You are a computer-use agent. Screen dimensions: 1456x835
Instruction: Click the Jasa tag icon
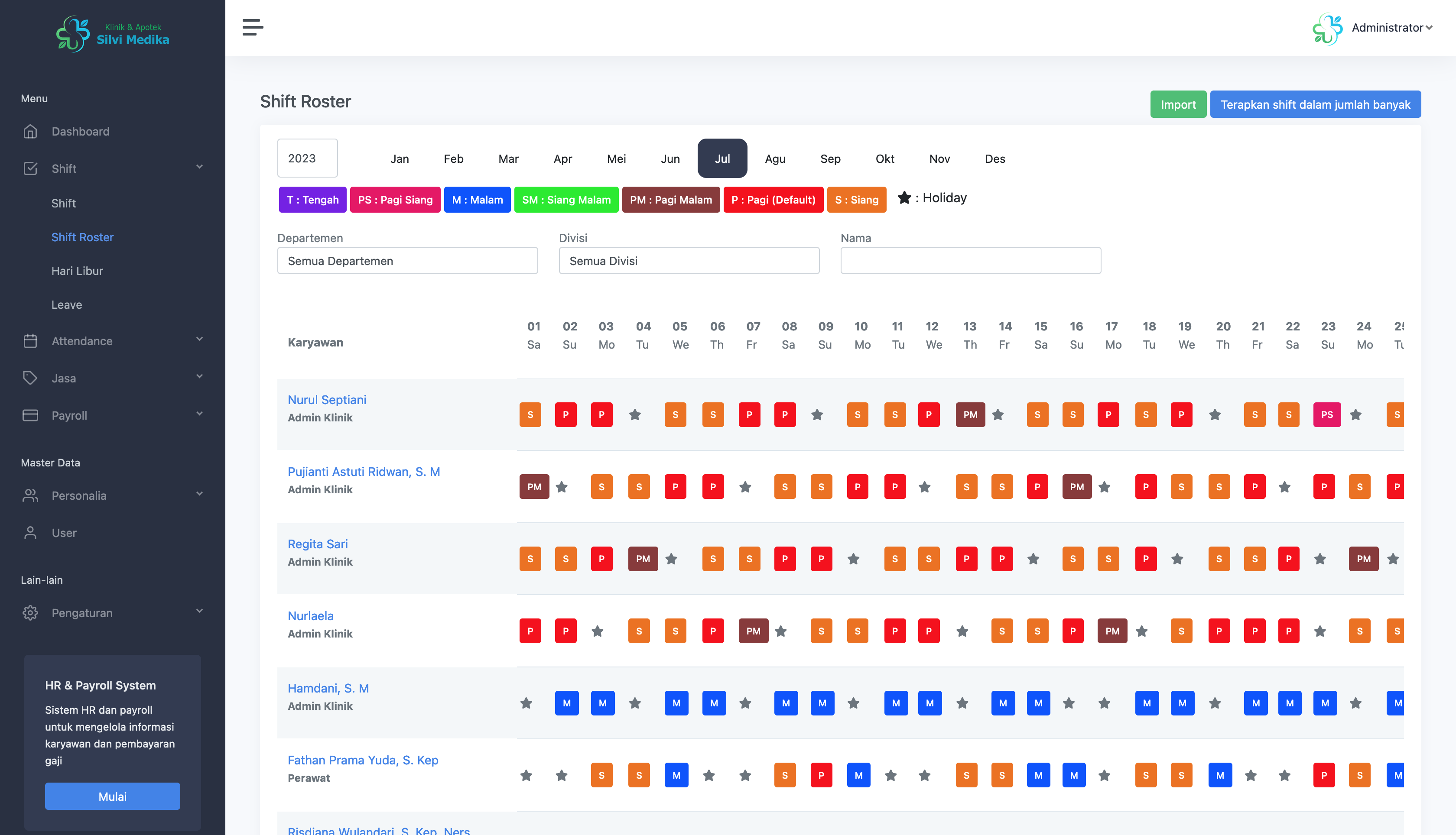tap(30, 378)
